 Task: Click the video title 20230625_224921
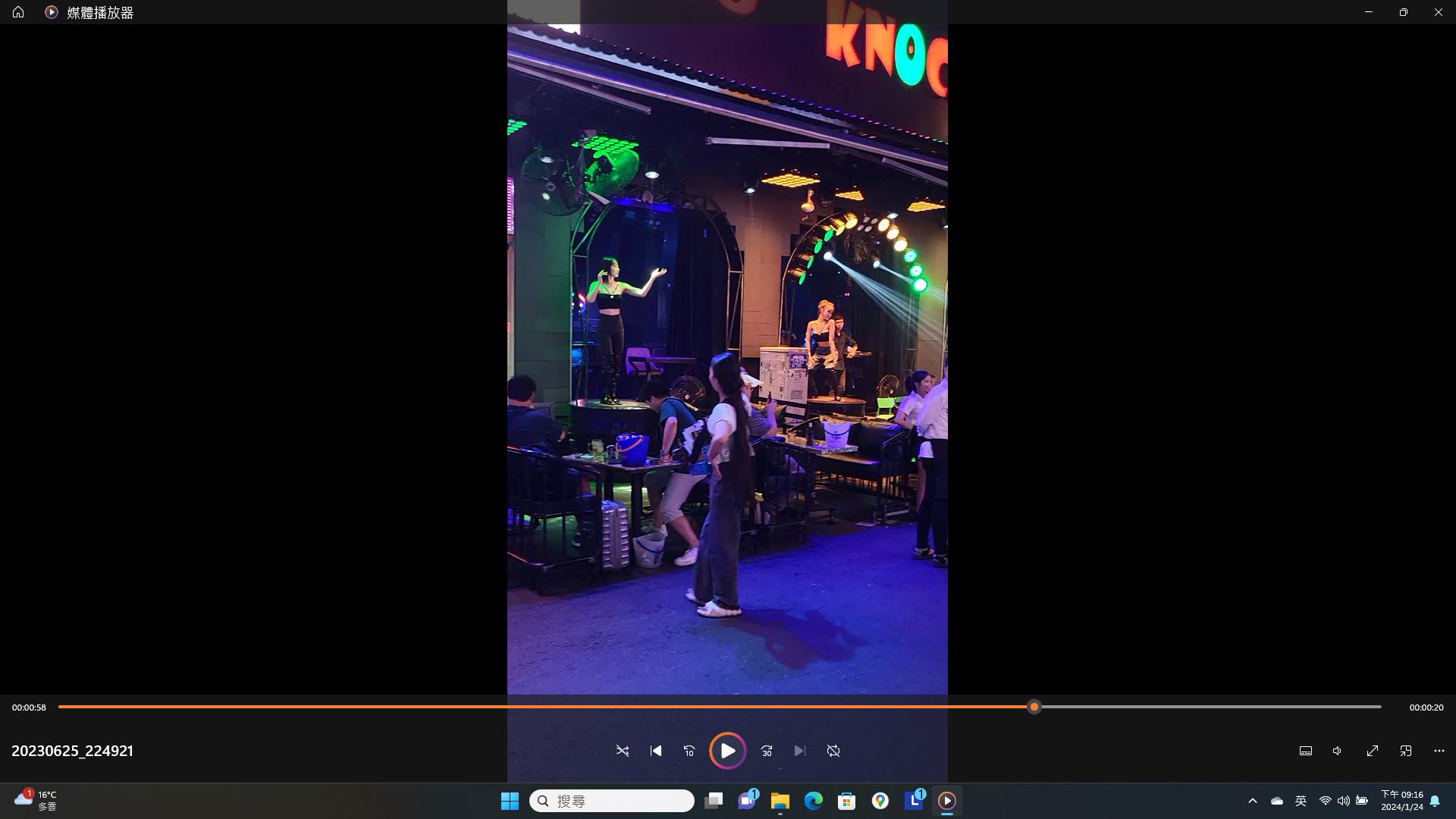(72, 751)
